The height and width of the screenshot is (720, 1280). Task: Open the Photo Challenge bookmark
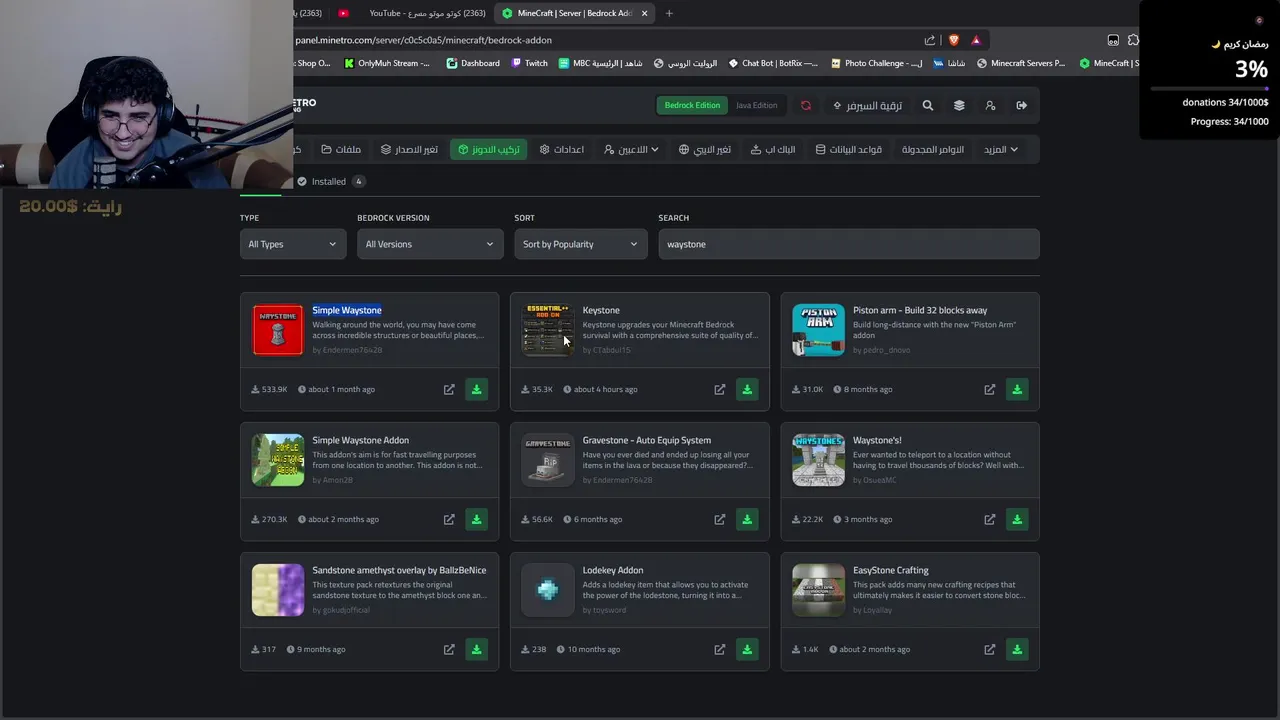pyautogui.click(x=876, y=63)
